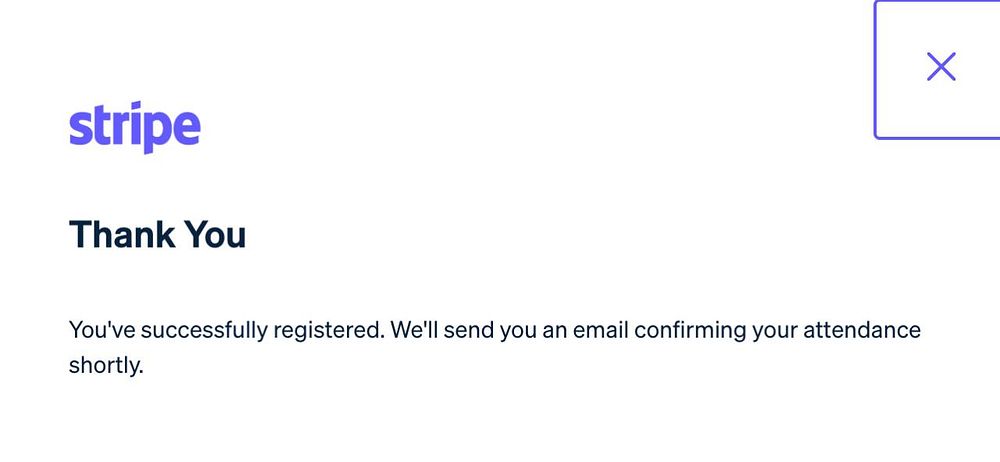1000x462 pixels.
Task: Click the letter "e" ending Stripe logo
Action: (187, 129)
